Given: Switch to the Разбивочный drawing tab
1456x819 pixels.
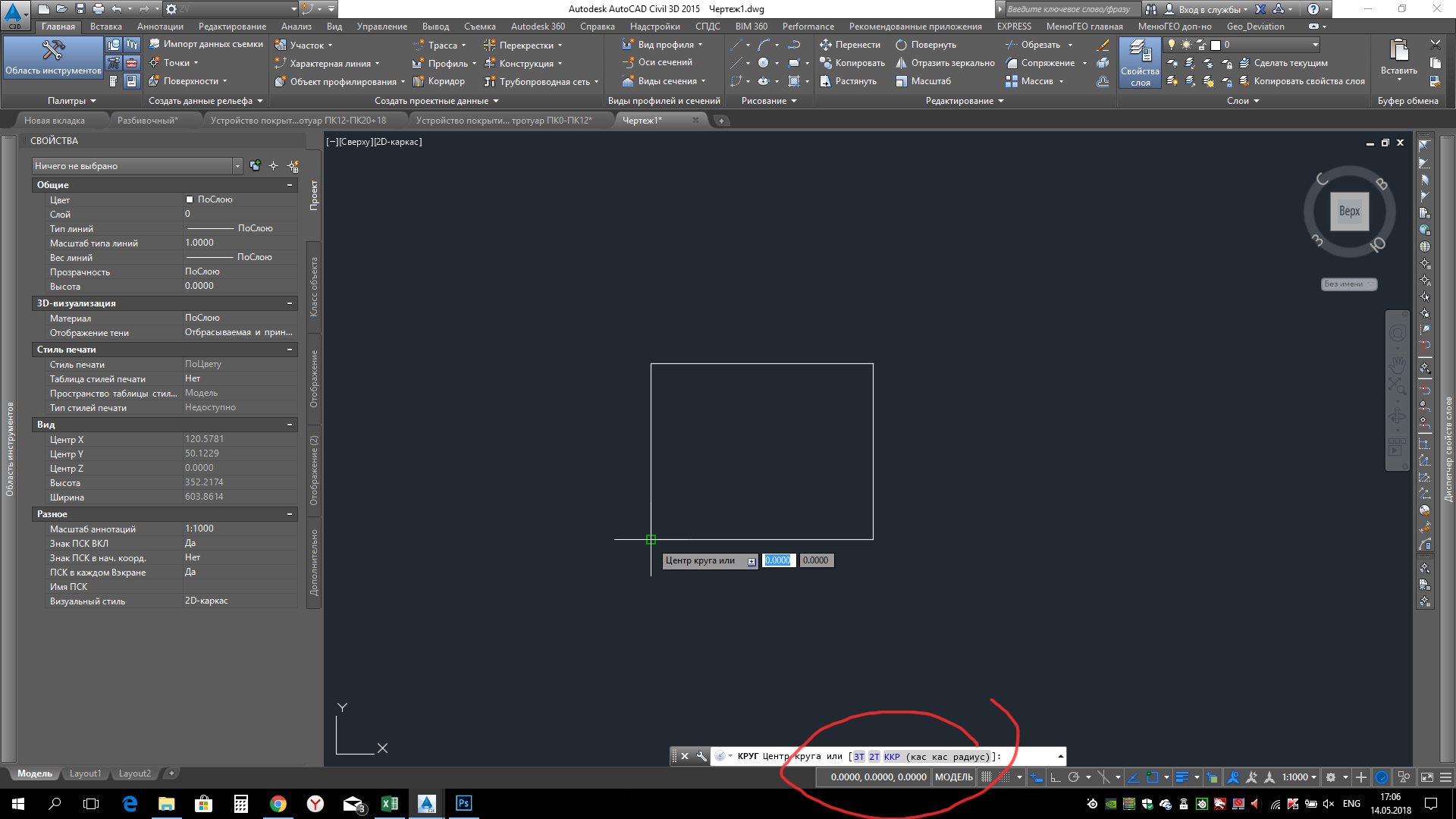Looking at the screenshot, I should [x=147, y=121].
